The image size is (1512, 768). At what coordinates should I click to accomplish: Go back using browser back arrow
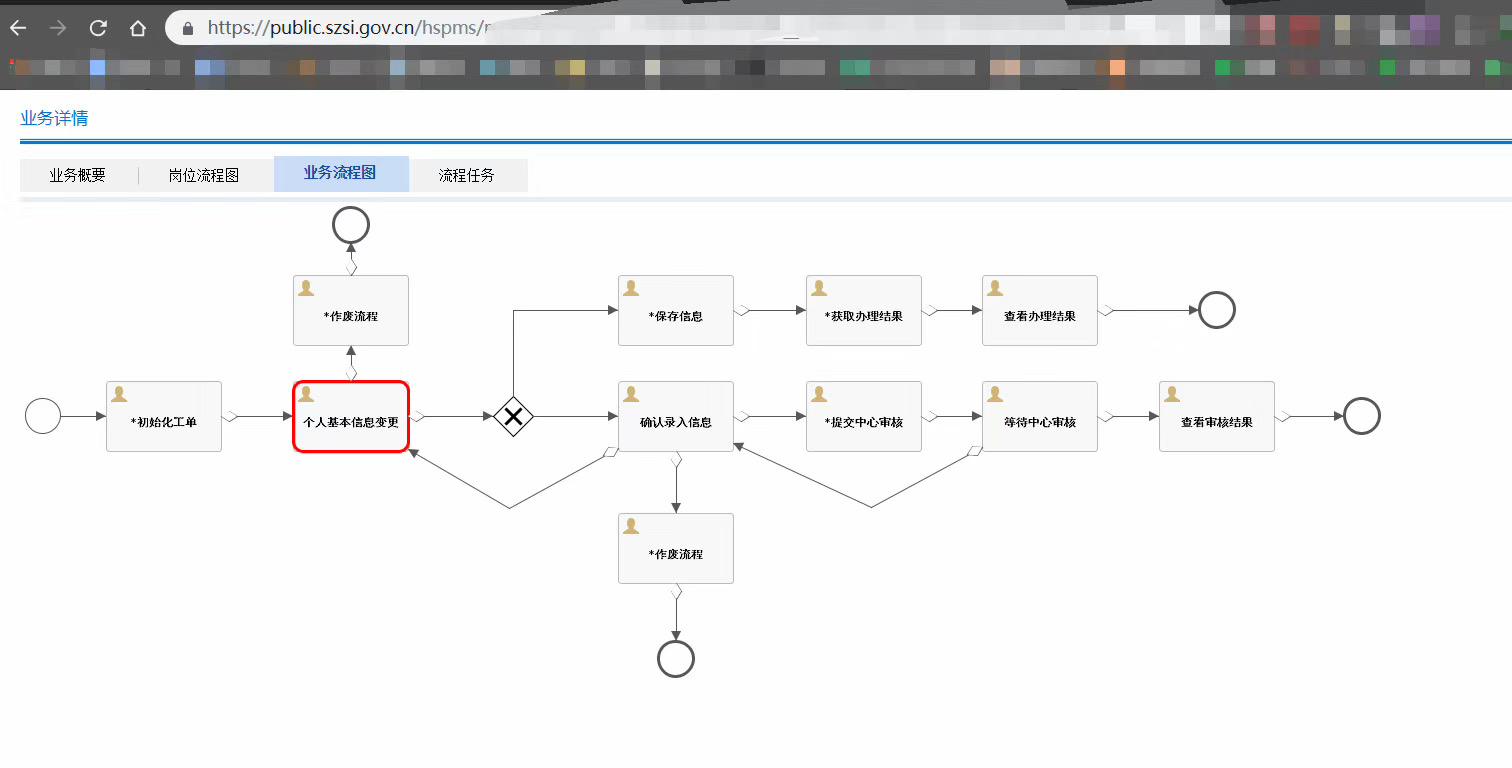click(x=18, y=28)
